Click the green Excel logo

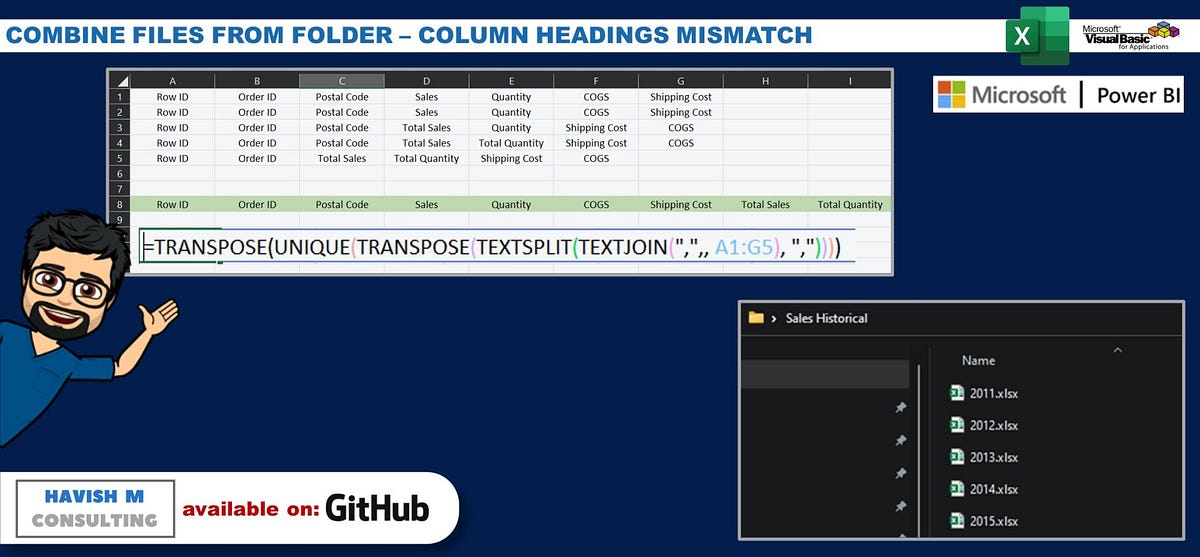point(1037,36)
